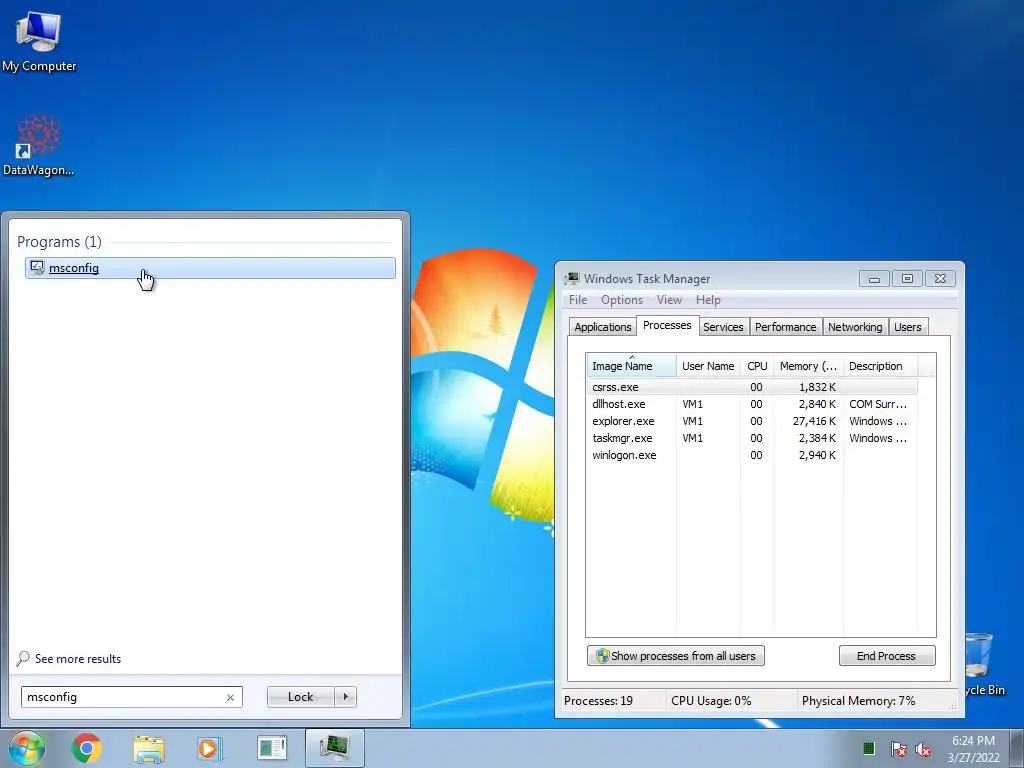
Task: Click the green CPU tray icon
Action: 869,748
